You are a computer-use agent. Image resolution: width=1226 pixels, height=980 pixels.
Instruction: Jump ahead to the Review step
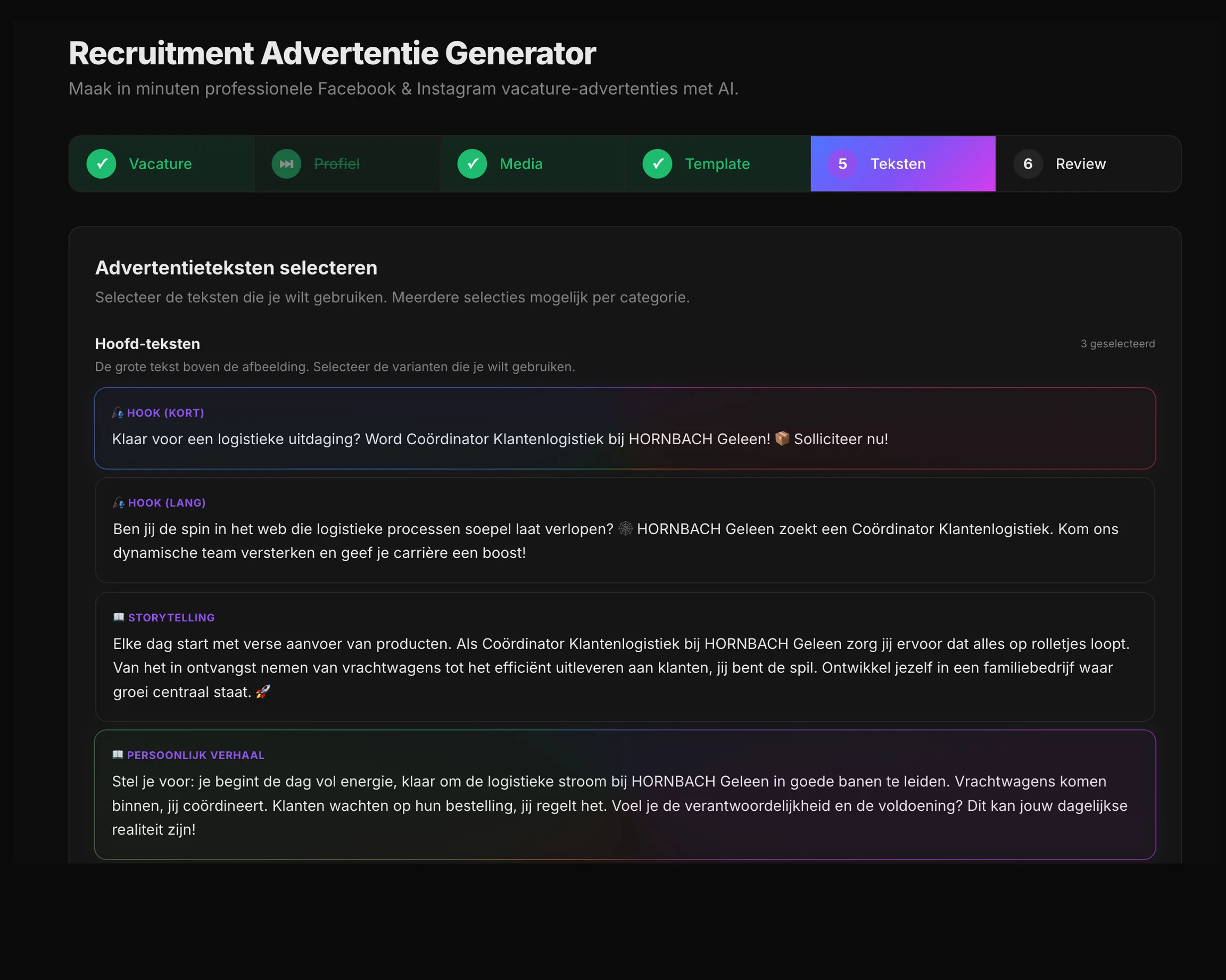click(1088, 164)
